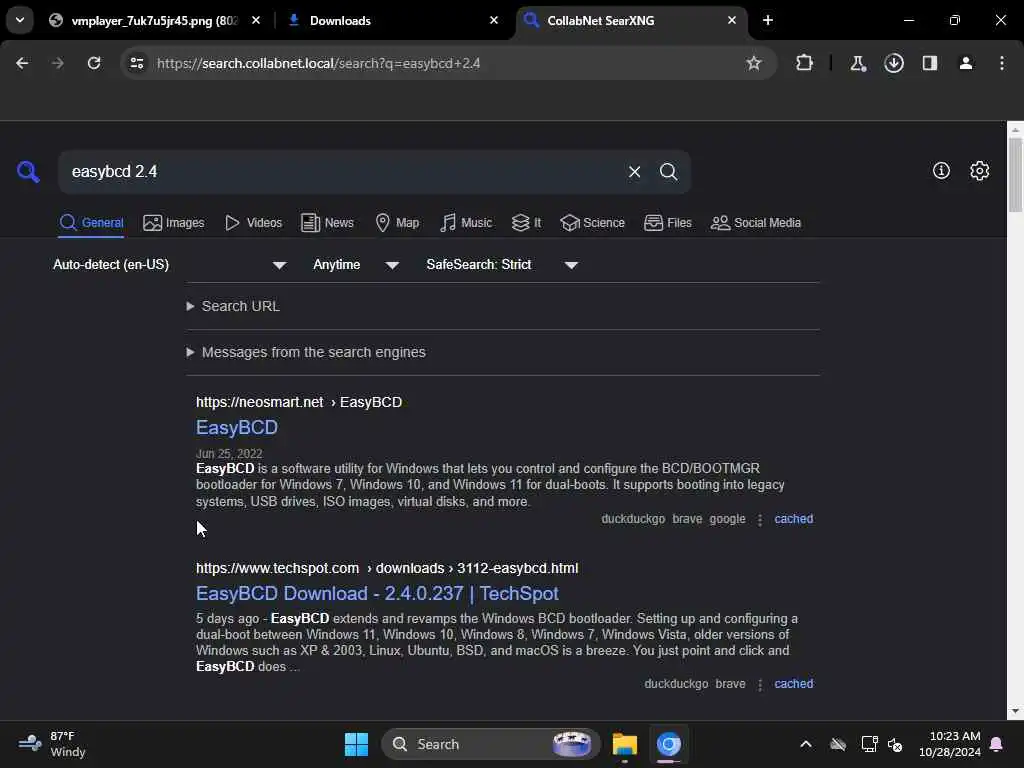The height and width of the screenshot is (768, 1024).
Task: Switch to the Downloads tab
Action: pyautogui.click(x=391, y=20)
